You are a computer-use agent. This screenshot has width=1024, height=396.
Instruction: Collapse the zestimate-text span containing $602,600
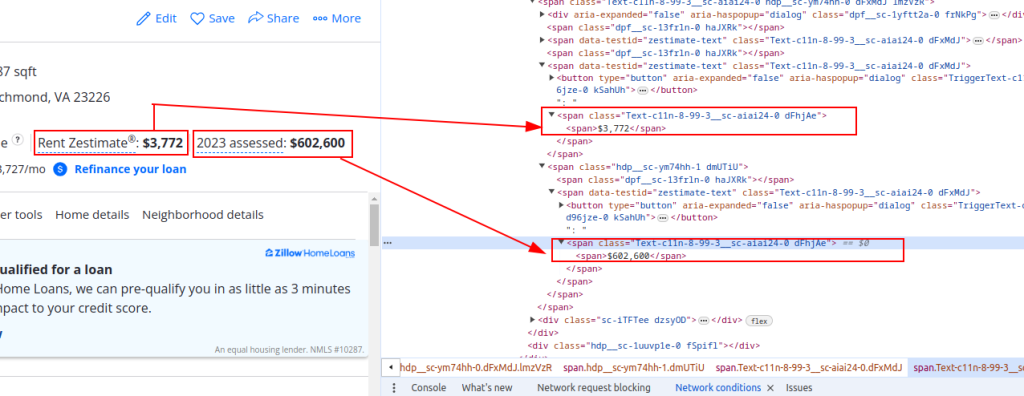click(x=552, y=192)
